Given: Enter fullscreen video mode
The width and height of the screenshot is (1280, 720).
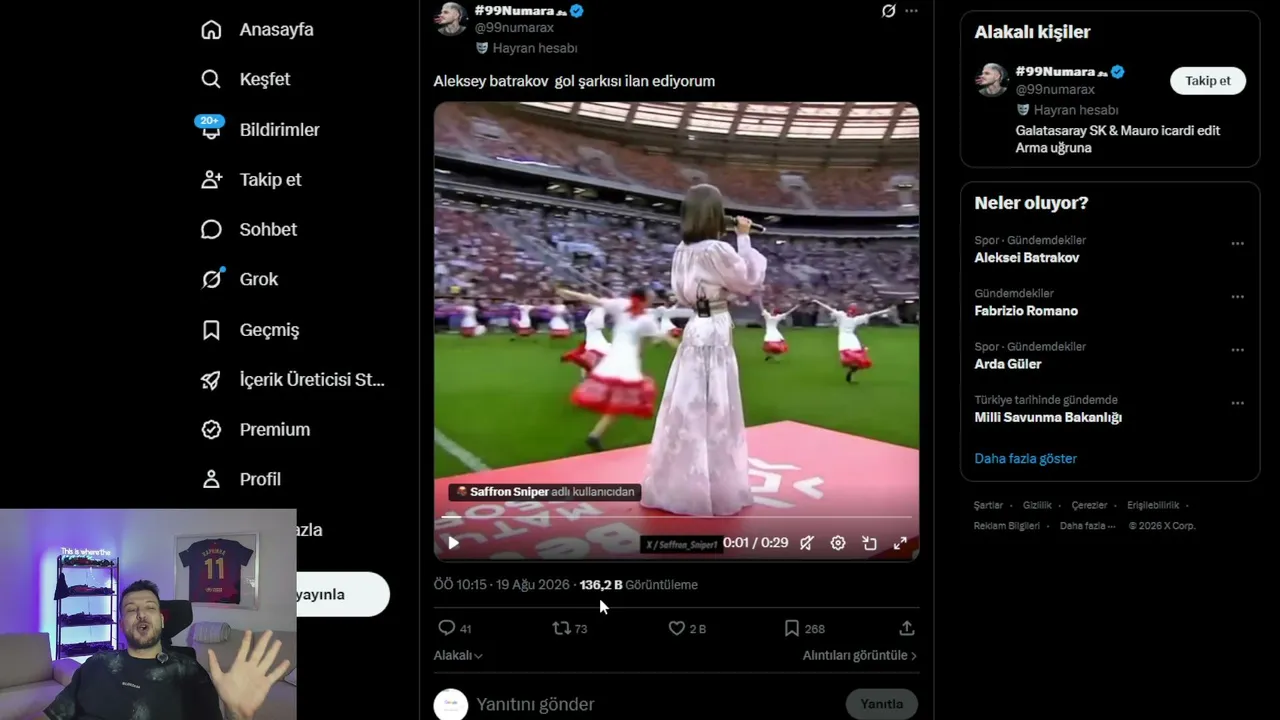Looking at the screenshot, I should coord(900,543).
